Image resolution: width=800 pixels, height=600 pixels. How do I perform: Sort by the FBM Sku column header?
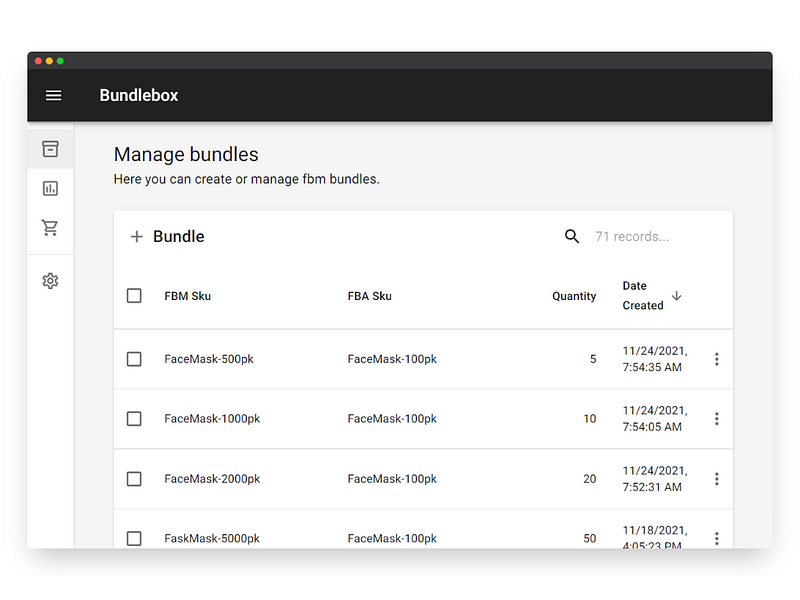(188, 296)
